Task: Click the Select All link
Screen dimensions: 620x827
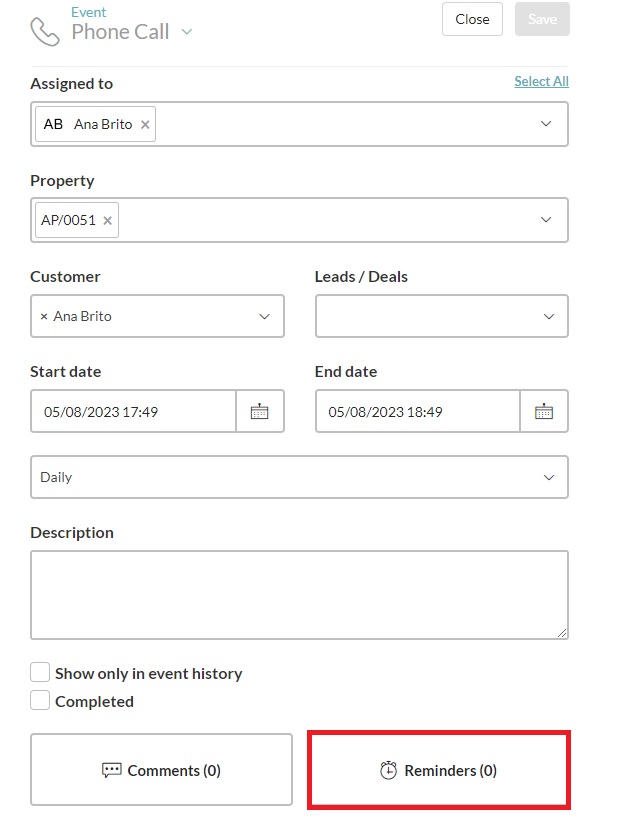Action: (541, 81)
